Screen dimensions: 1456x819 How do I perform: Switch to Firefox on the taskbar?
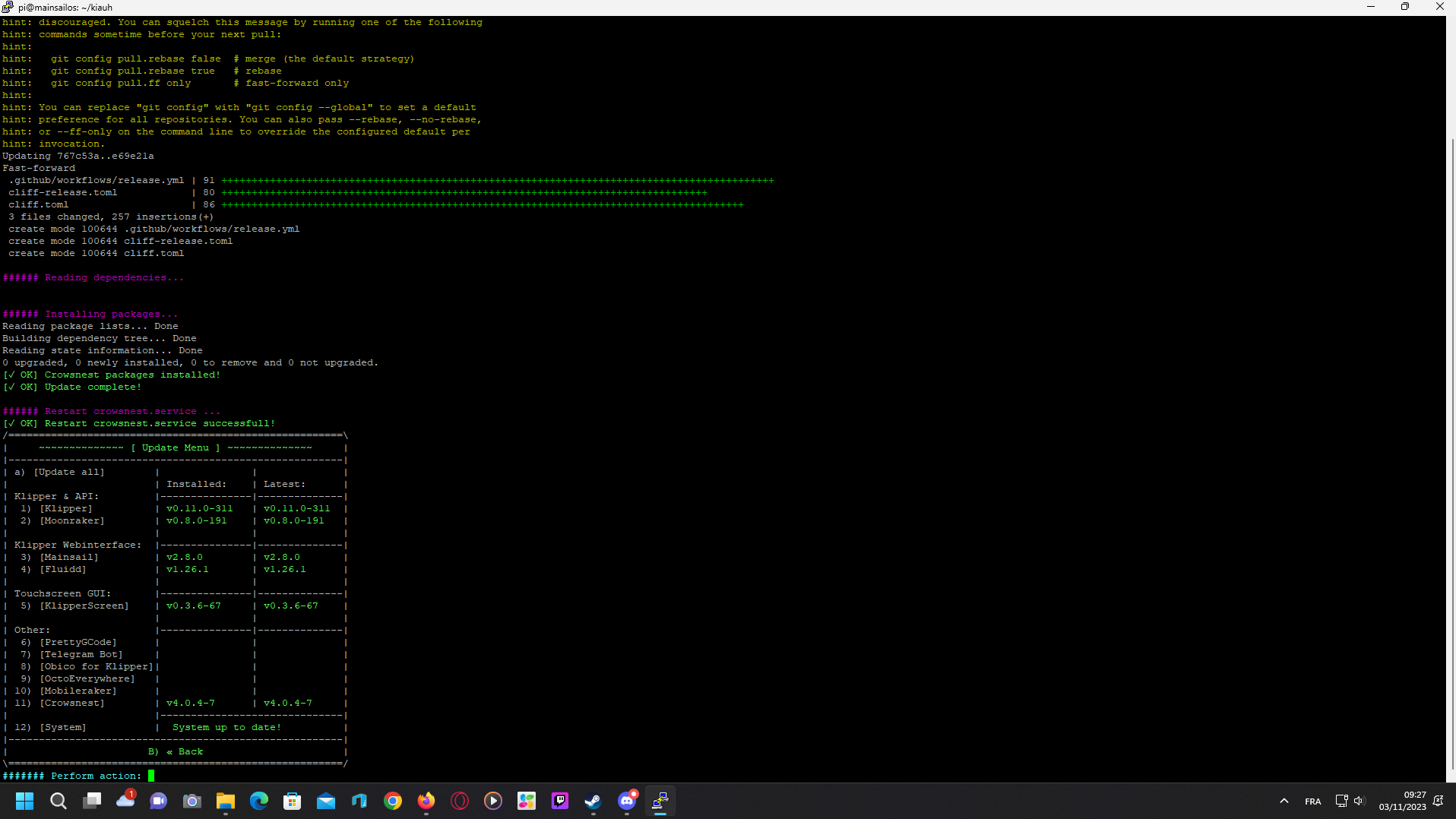click(426, 801)
